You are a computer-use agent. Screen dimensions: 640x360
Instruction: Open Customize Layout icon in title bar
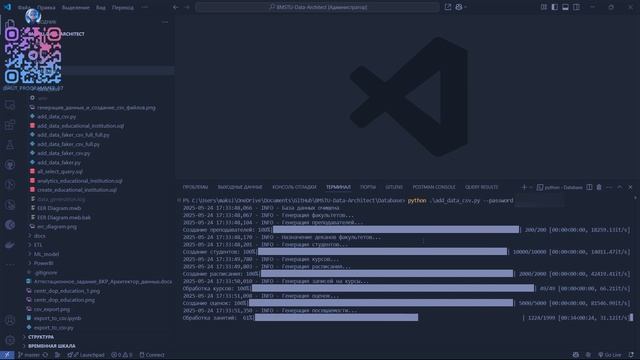click(544, 7)
